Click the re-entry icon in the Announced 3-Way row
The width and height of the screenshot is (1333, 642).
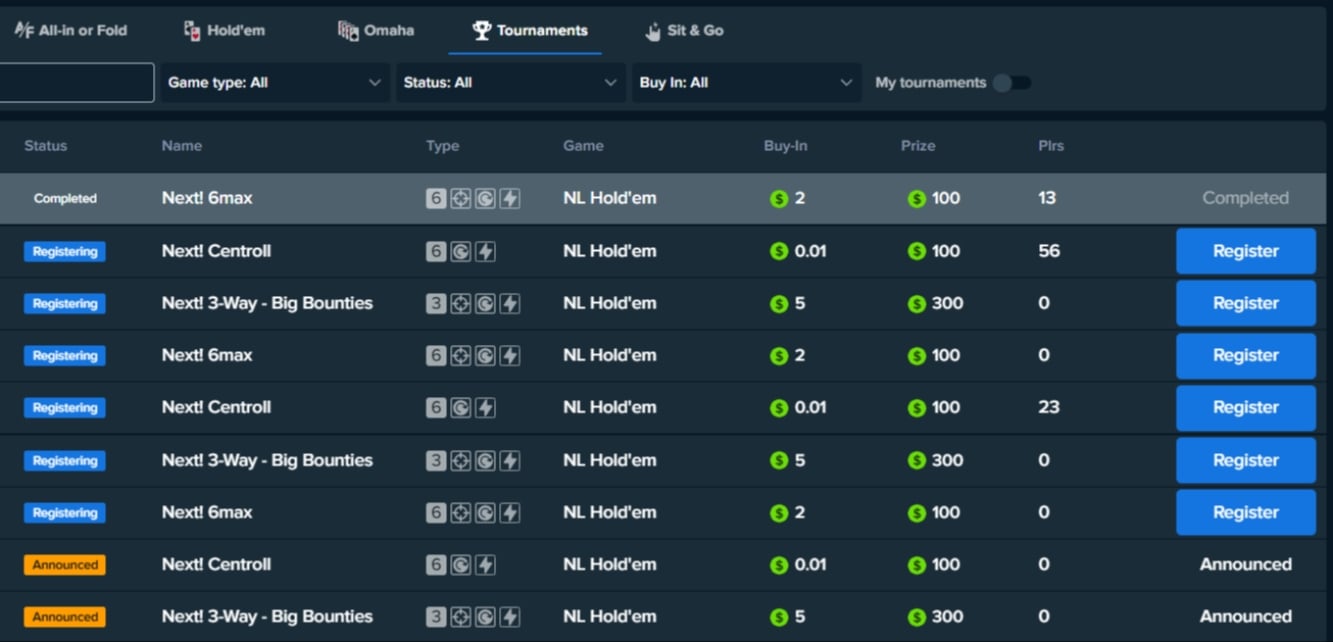click(x=485, y=616)
